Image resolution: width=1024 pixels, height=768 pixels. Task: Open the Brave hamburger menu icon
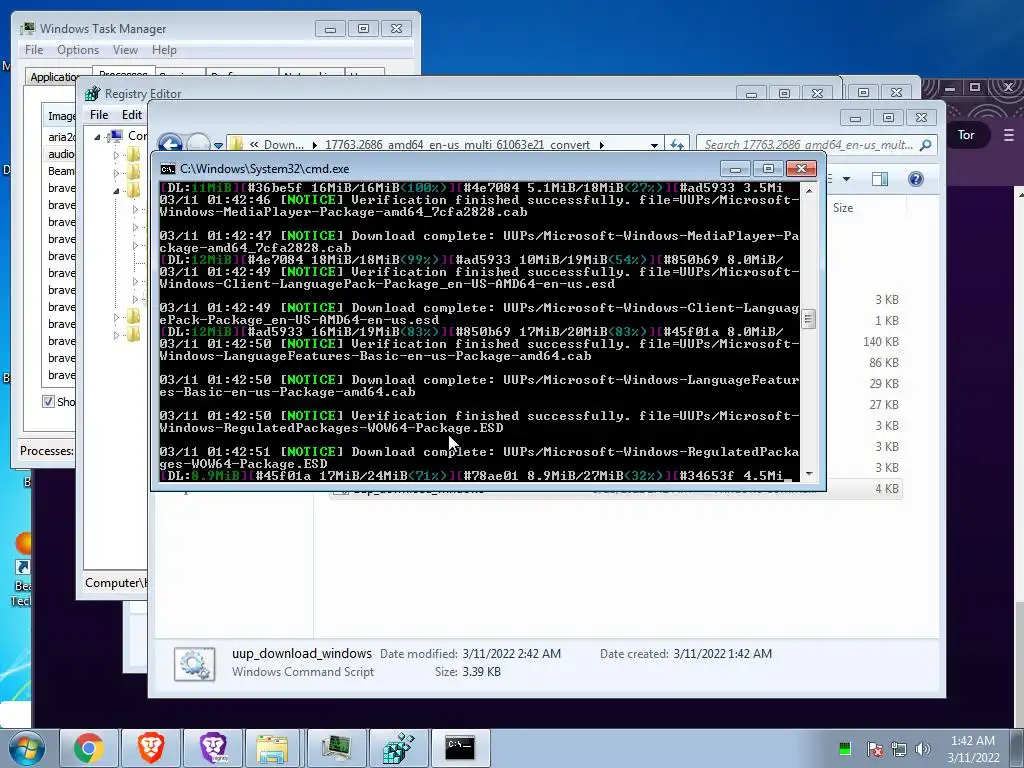pos(1008,135)
